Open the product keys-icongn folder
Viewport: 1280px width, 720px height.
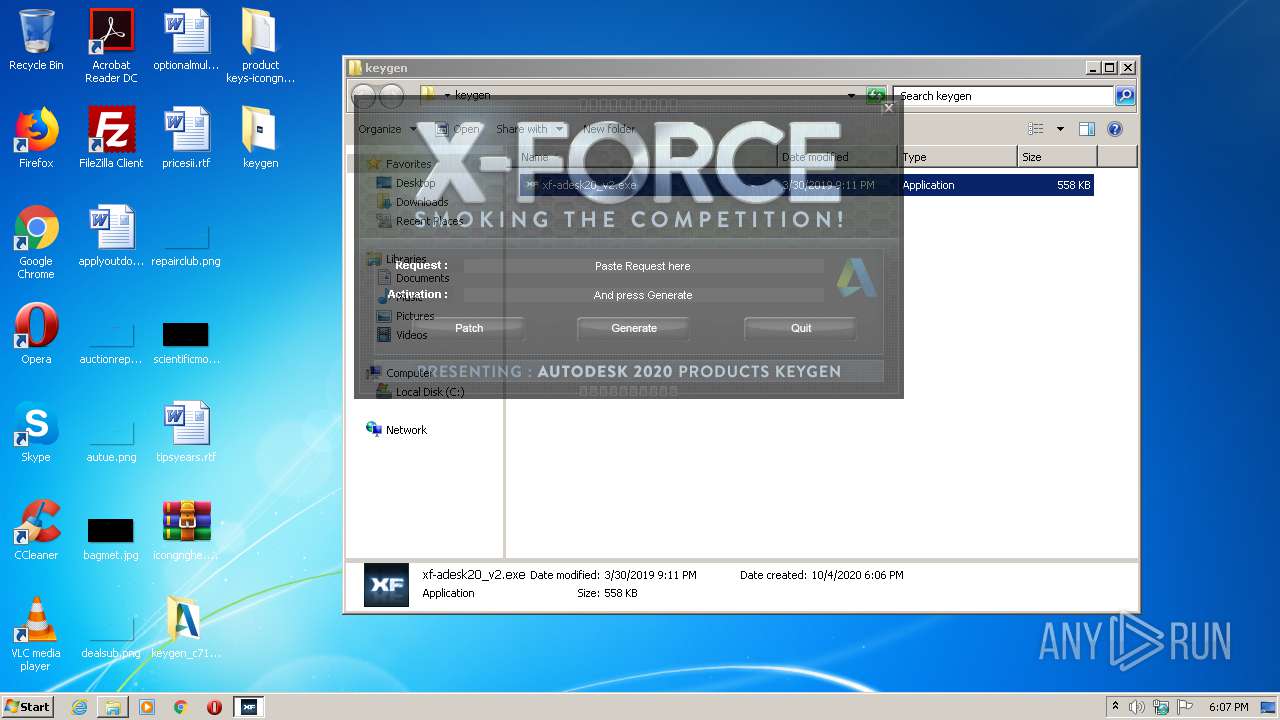(260, 45)
